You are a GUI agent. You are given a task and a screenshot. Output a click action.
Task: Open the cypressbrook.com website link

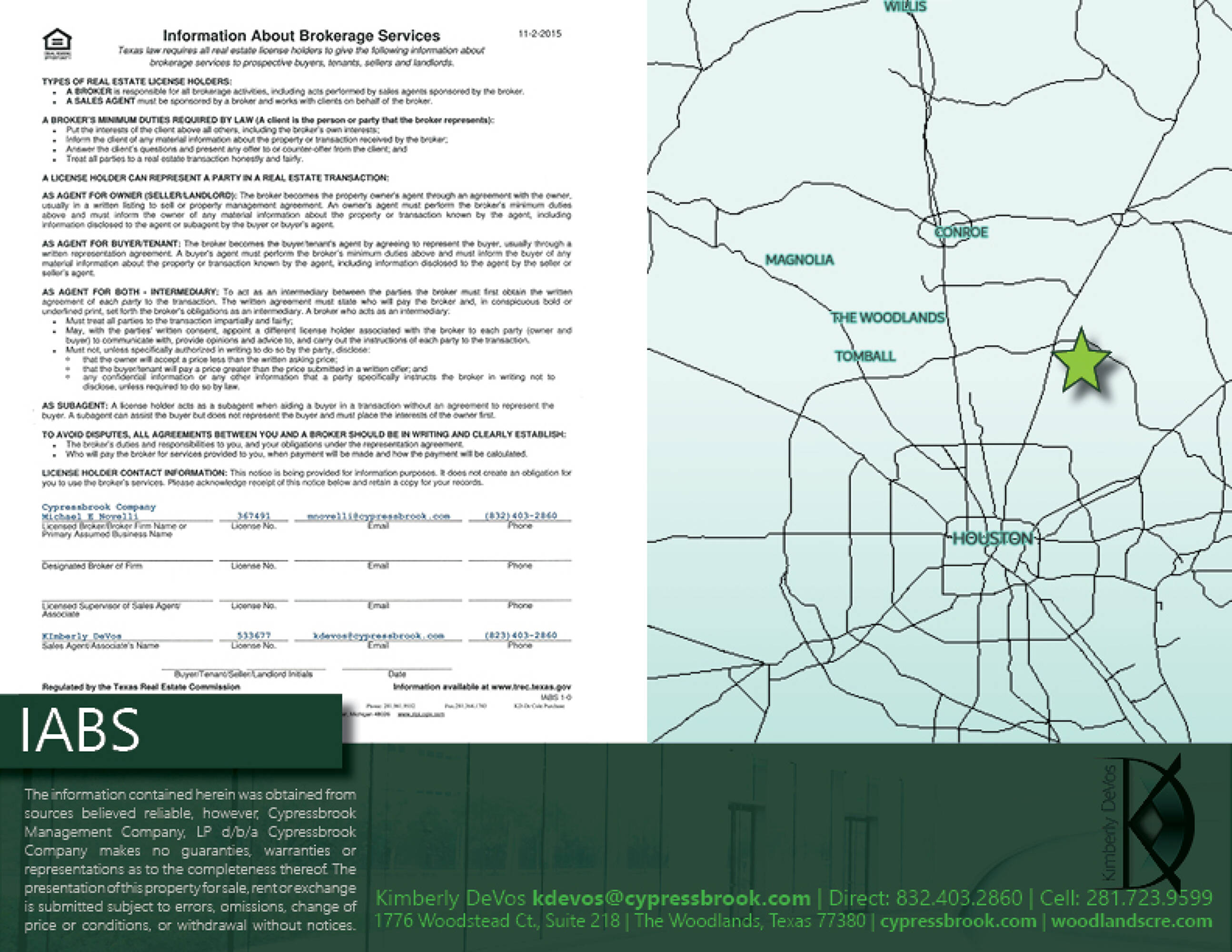point(958,921)
